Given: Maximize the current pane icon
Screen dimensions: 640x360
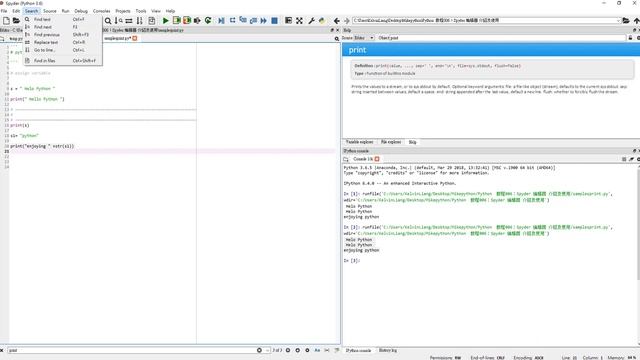Looking at the screenshot, I should coord(289,20).
